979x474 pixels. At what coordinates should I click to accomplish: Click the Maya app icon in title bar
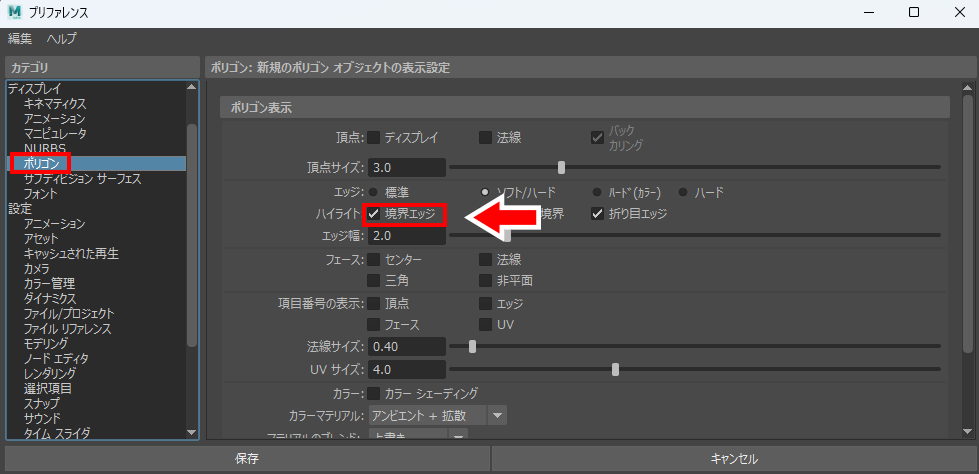click(15, 13)
